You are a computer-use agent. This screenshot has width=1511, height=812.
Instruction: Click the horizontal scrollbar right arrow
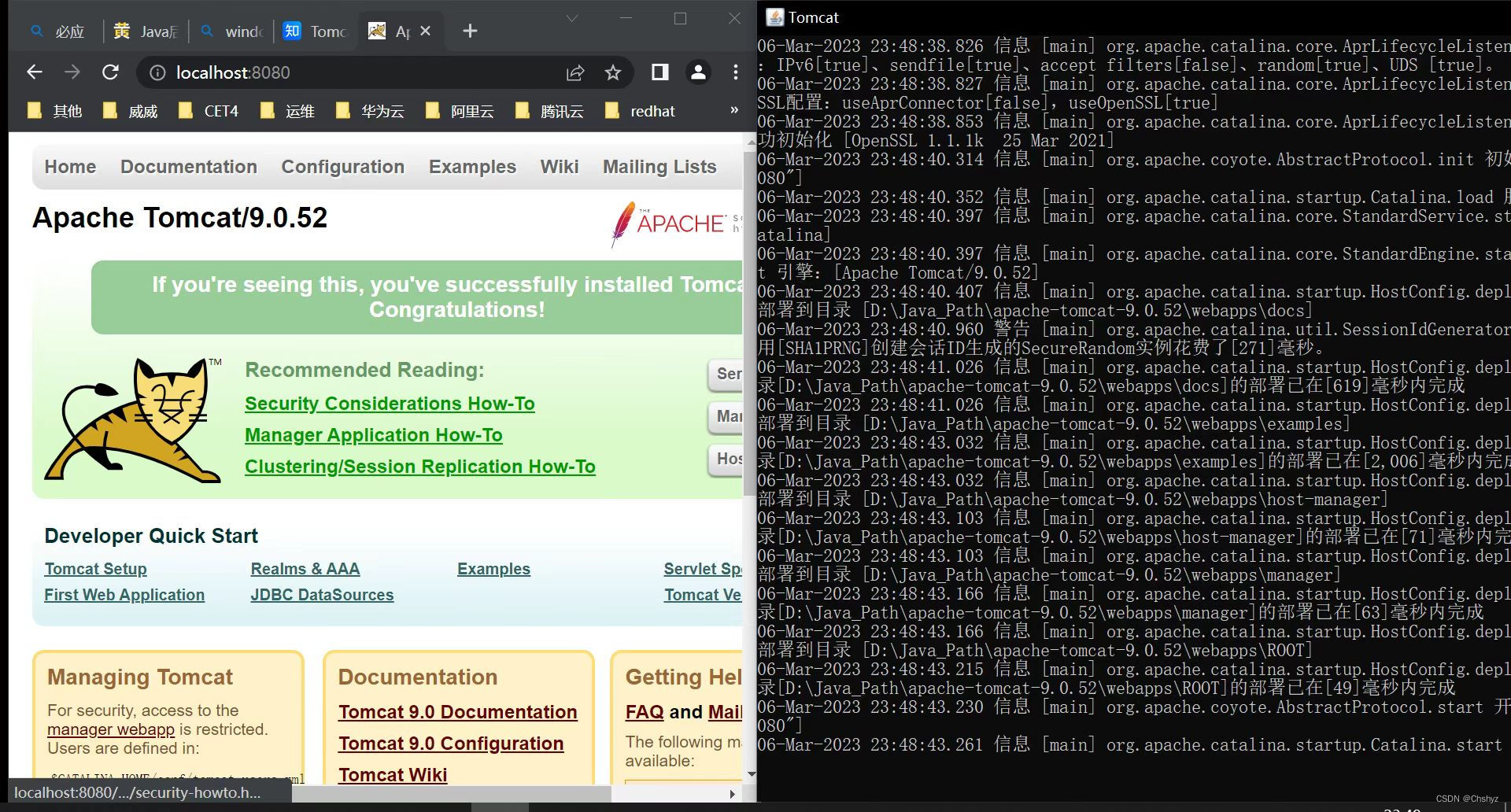click(x=733, y=794)
